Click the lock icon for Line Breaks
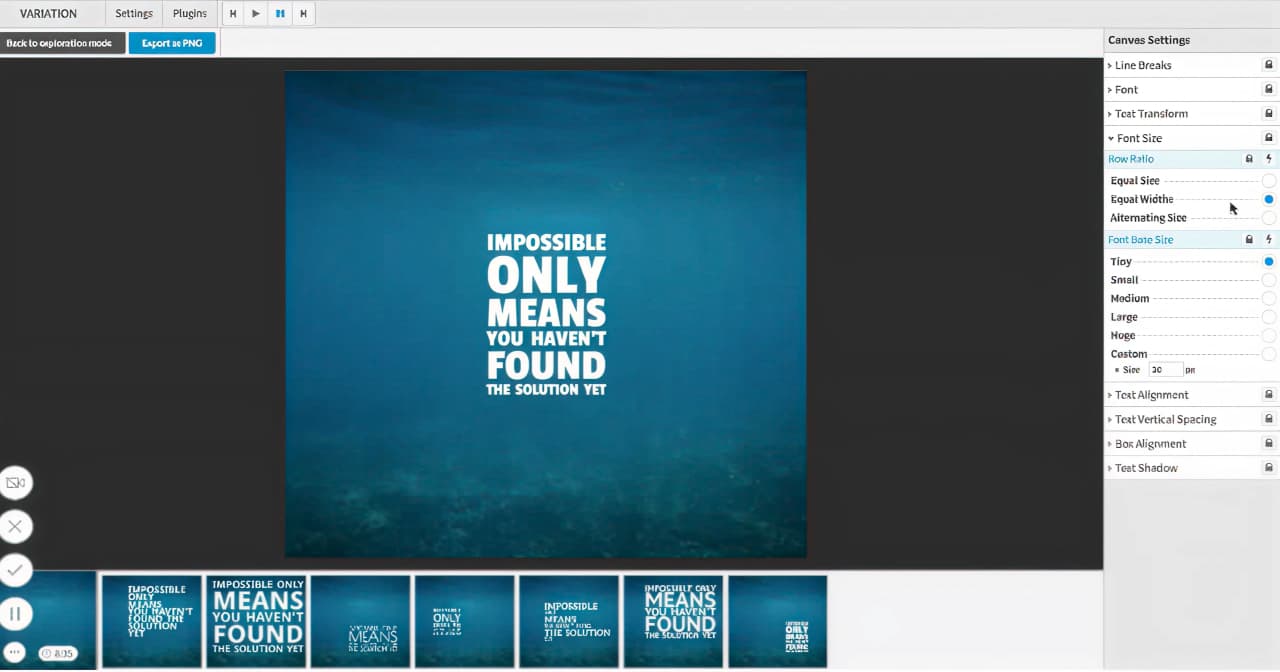 [x=1269, y=65]
